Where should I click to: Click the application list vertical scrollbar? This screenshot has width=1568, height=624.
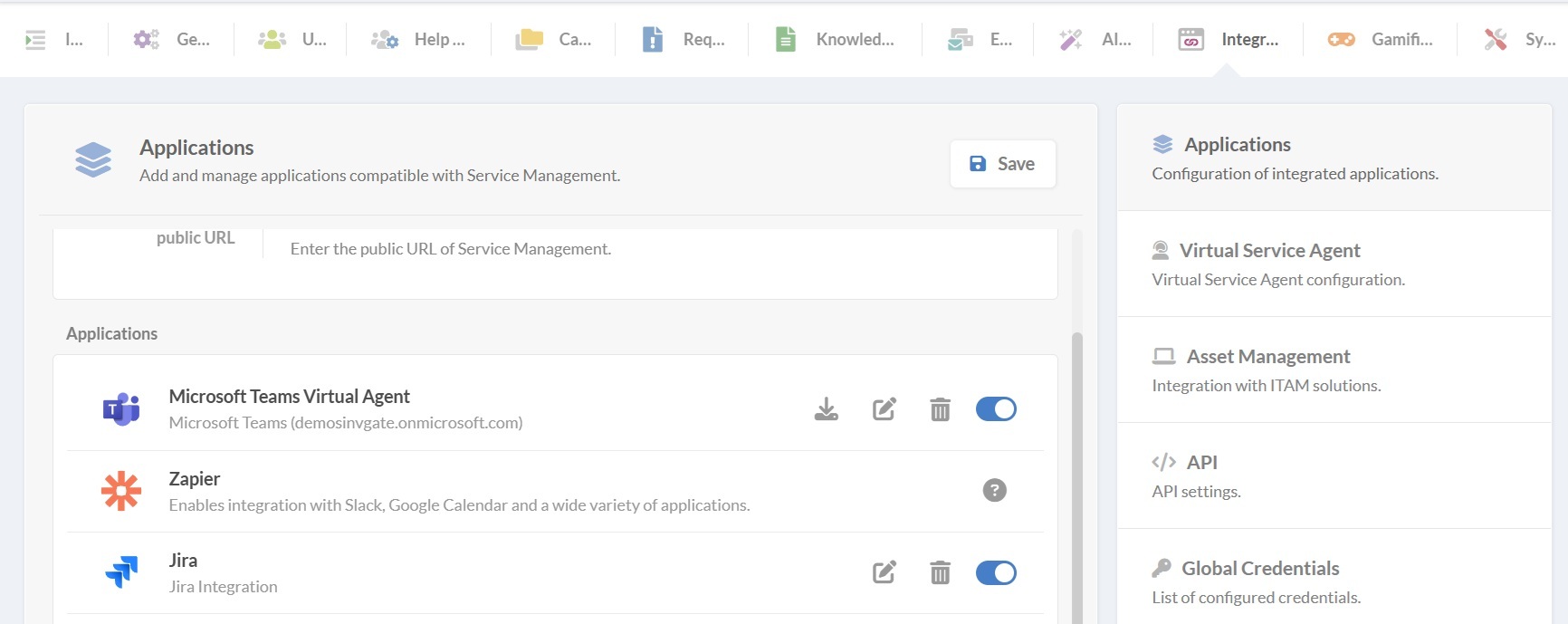(1077, 478)
